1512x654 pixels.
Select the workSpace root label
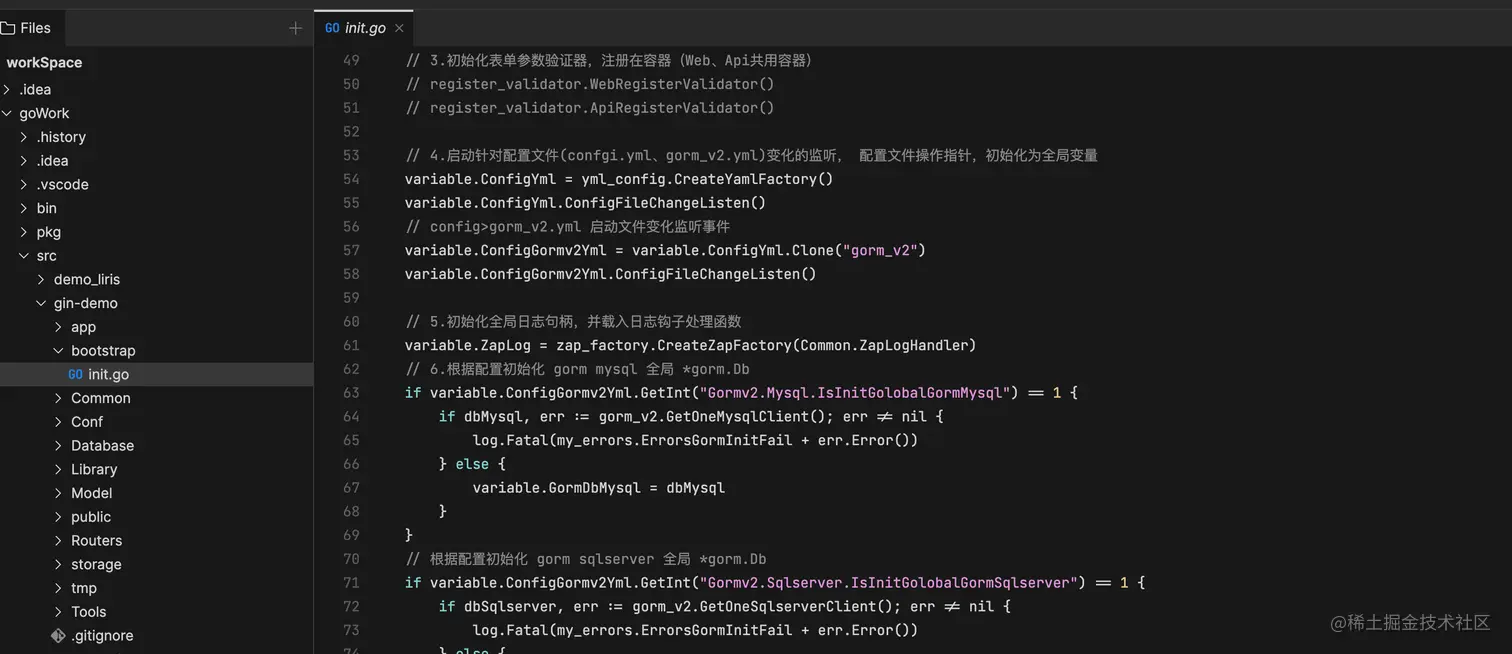pos(44,62)
